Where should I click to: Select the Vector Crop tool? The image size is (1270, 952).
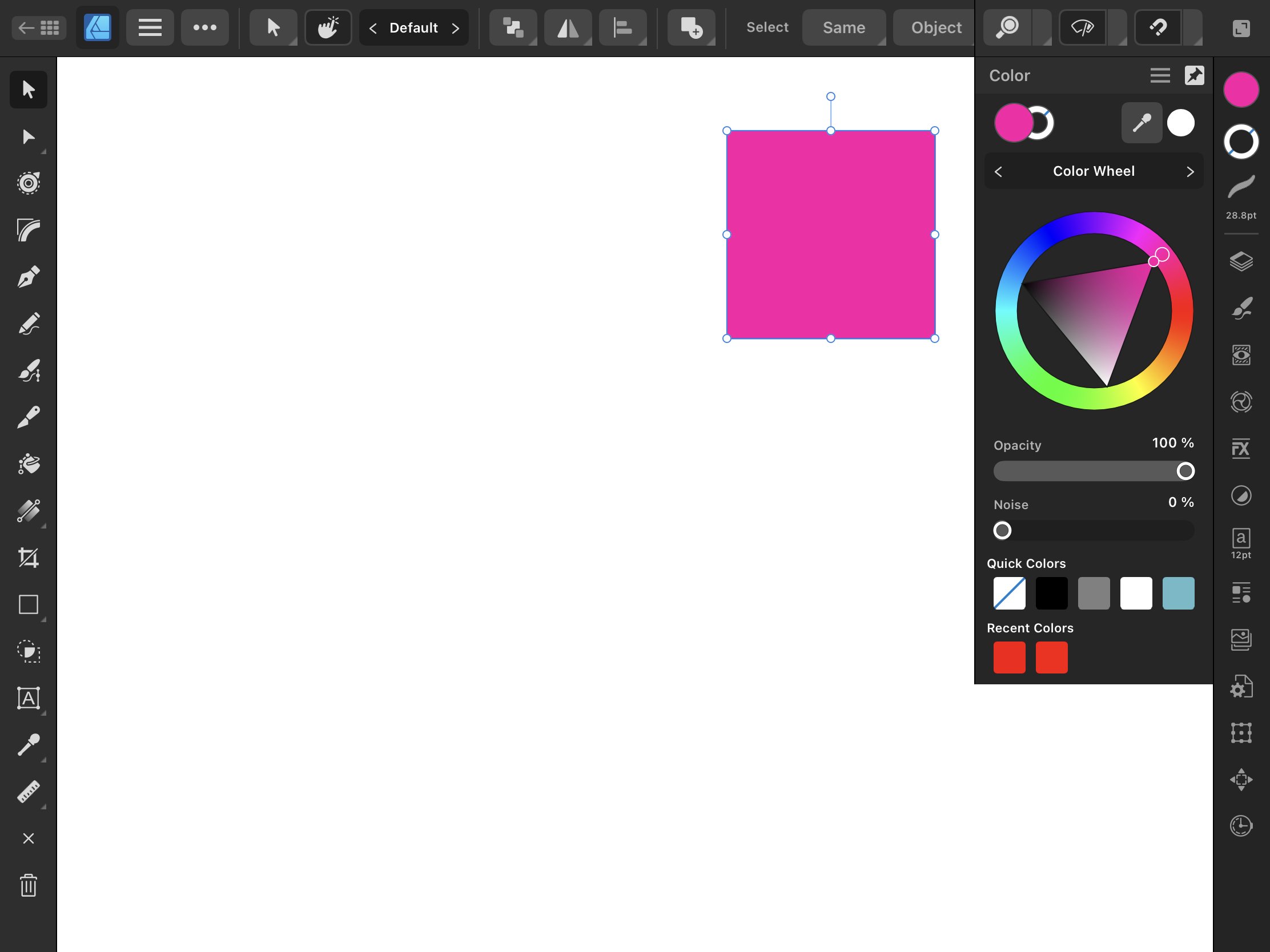(28, 558)
